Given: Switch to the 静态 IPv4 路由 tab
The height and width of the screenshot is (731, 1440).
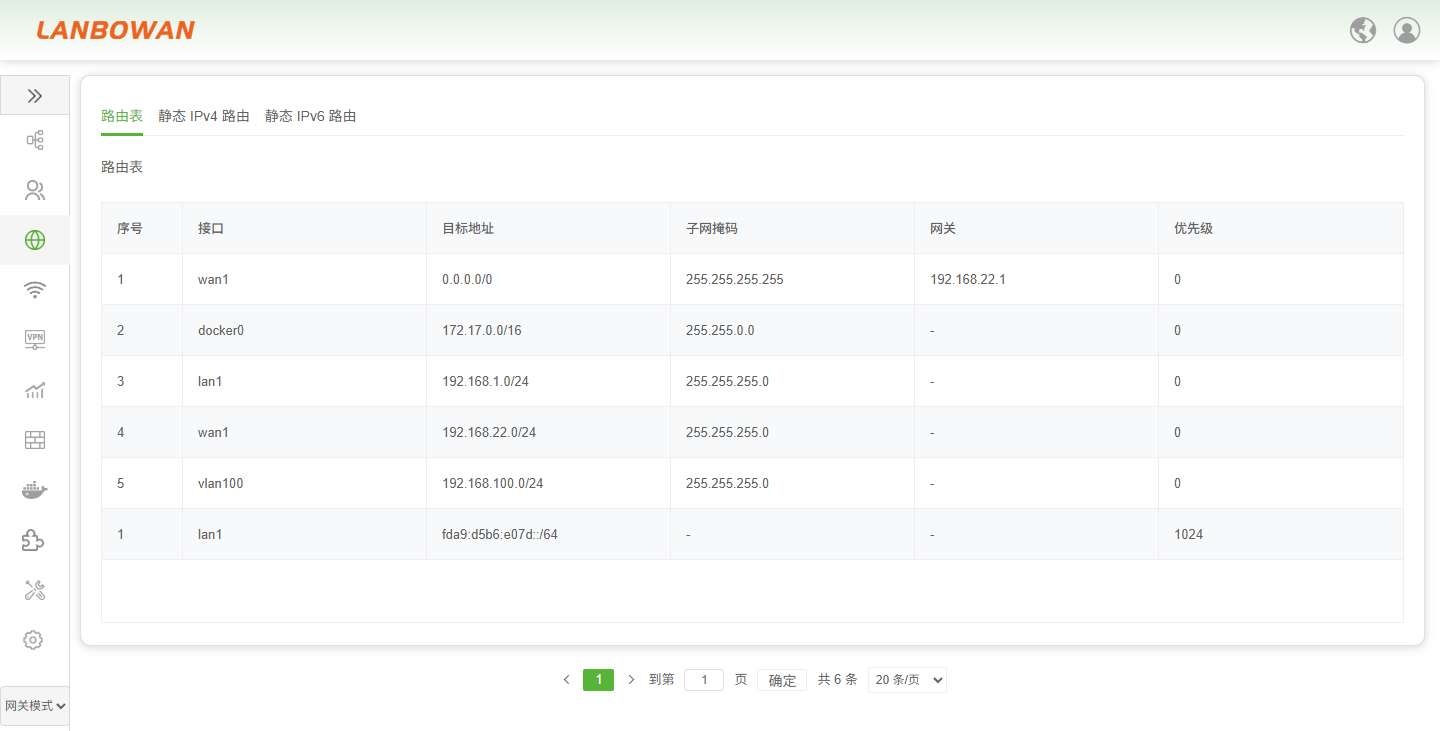Looking at the screenshot, I should [x=204, y=116].
